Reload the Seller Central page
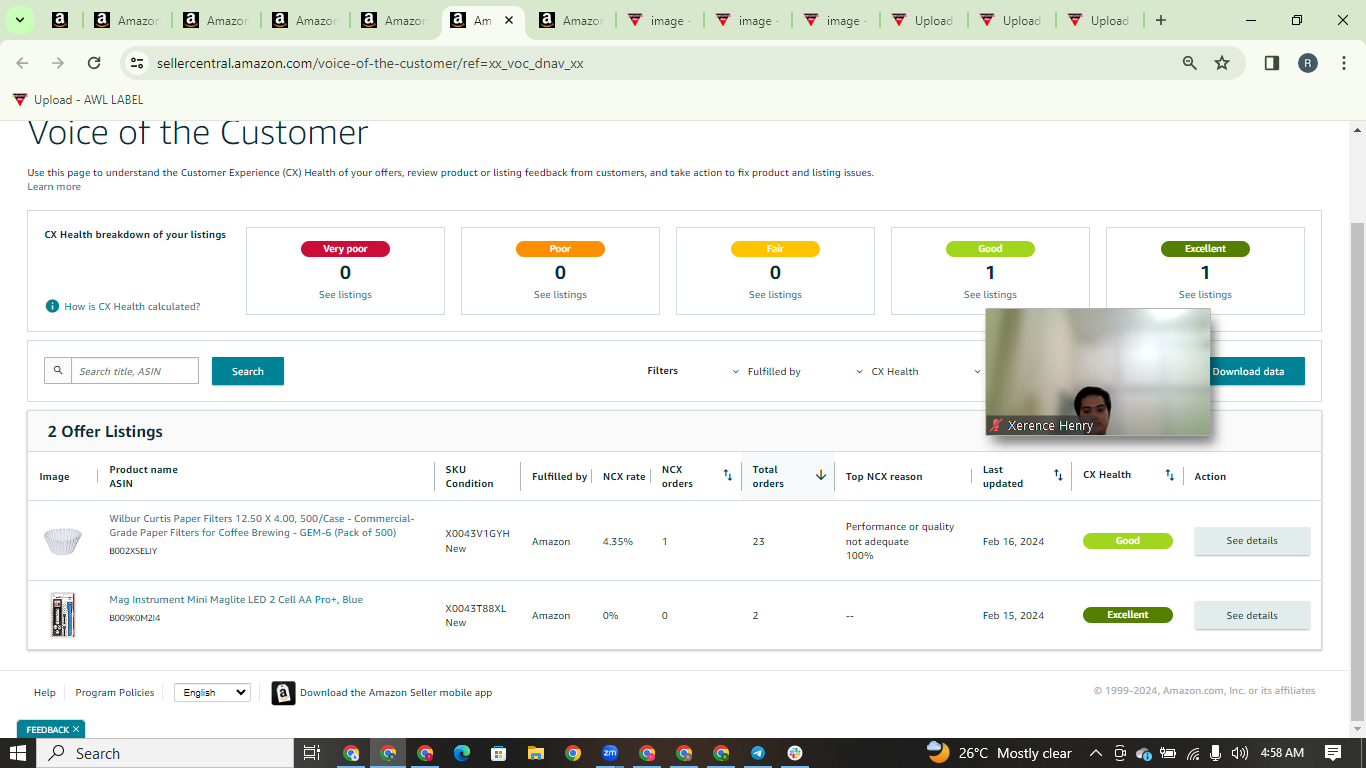 click(94, 63)
